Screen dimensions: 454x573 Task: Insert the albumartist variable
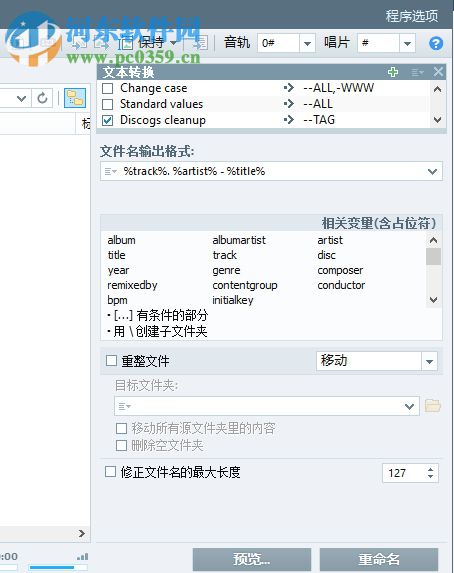coord(239,240)
